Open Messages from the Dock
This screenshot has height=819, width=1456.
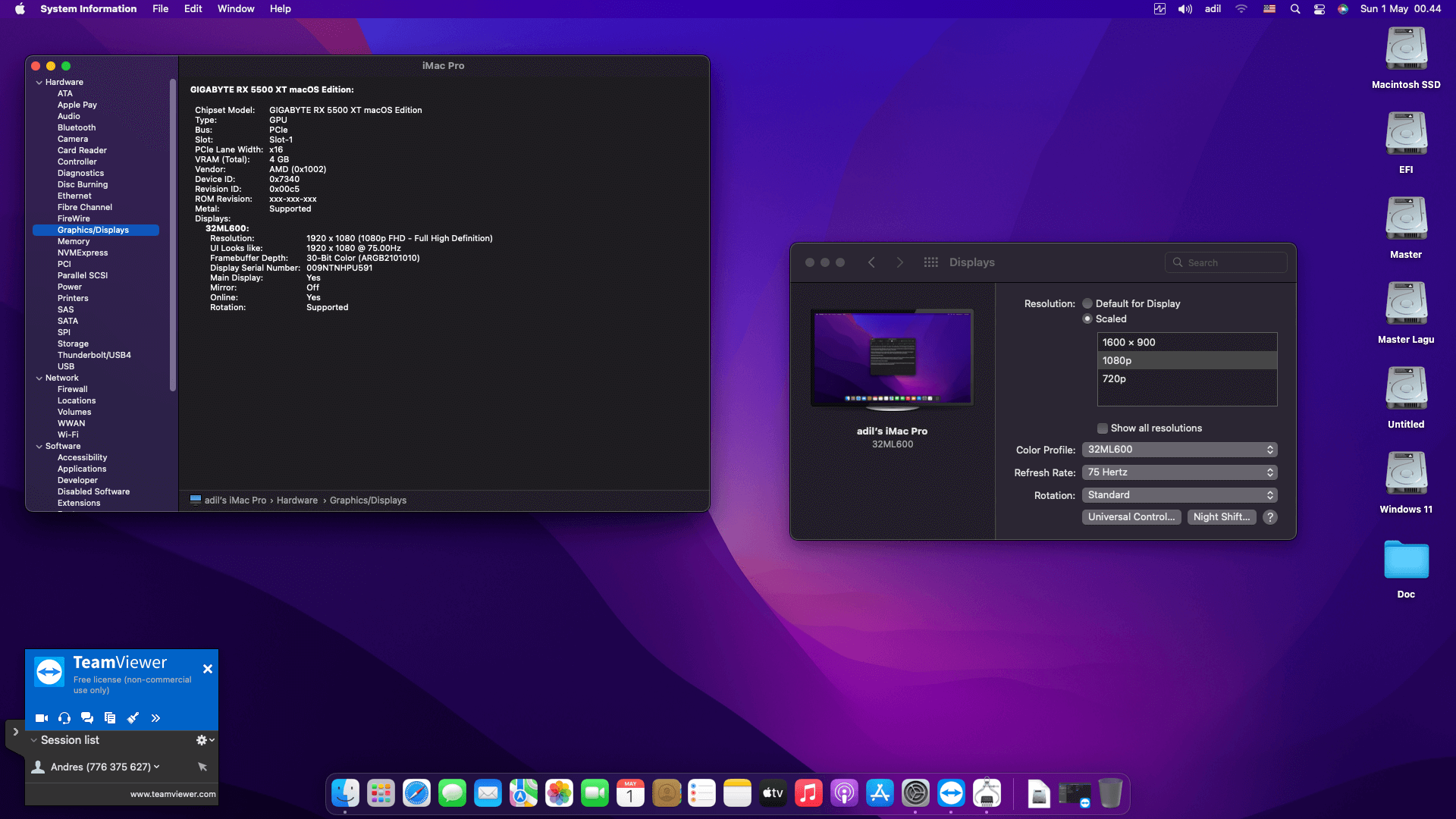(x=452, y=793)
